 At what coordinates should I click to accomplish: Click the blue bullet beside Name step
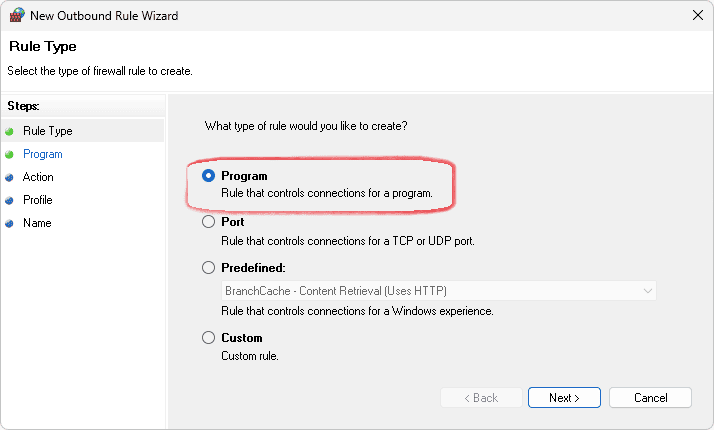[x=10, y=223]
